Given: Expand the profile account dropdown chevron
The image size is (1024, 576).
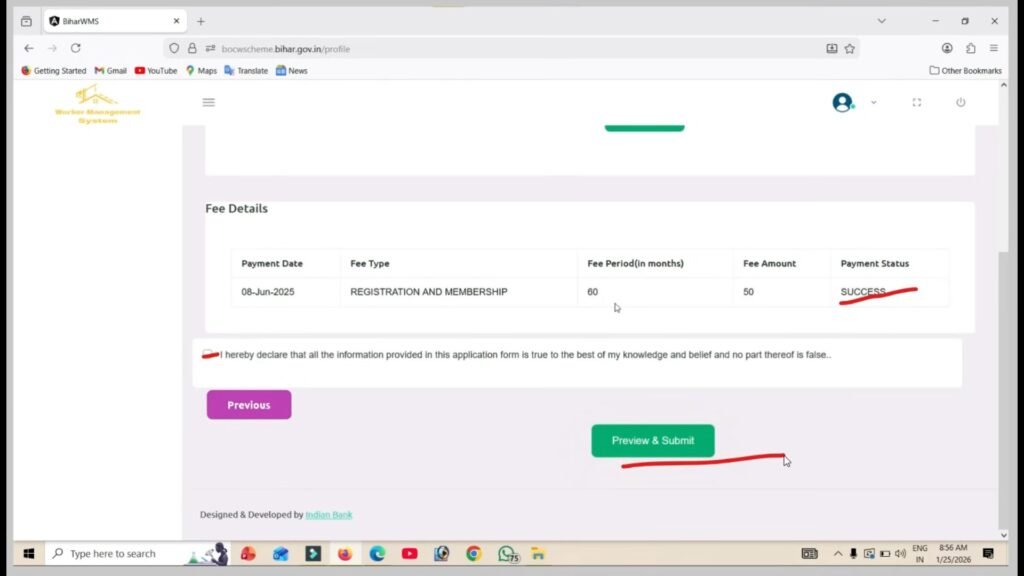Looking at the screenshot, I should pyautogui.click(x=873, y=103).
